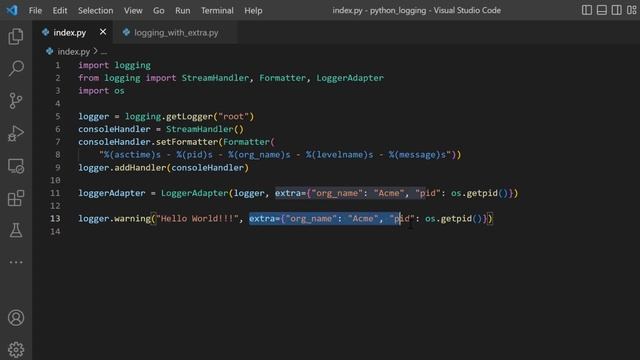This screenshot has height=360, width=640.
Task: Open the Selection menu
Action: 96,11
